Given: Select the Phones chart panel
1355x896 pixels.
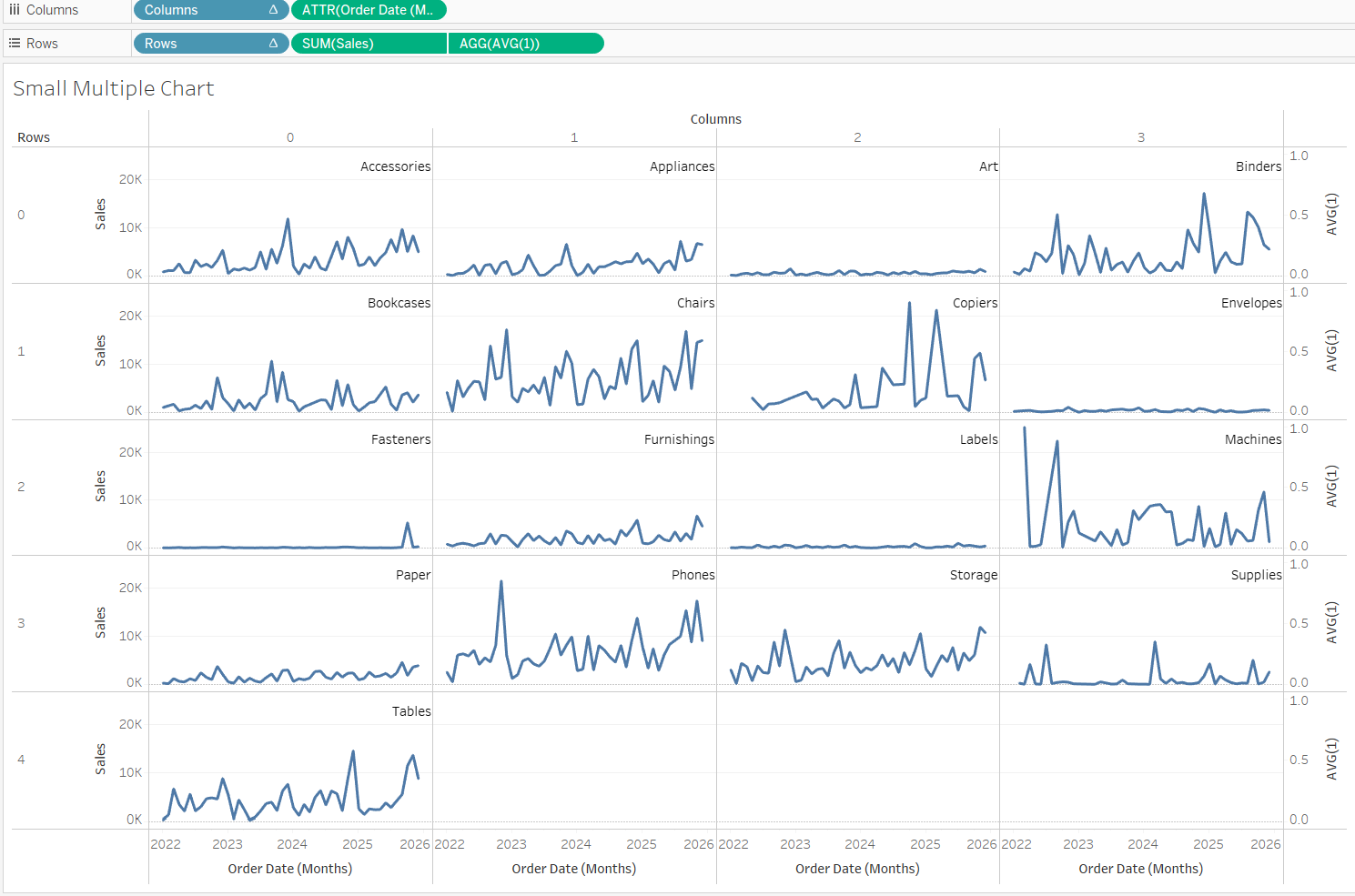Looking at the screenshot, I should (x=574, y=624).
